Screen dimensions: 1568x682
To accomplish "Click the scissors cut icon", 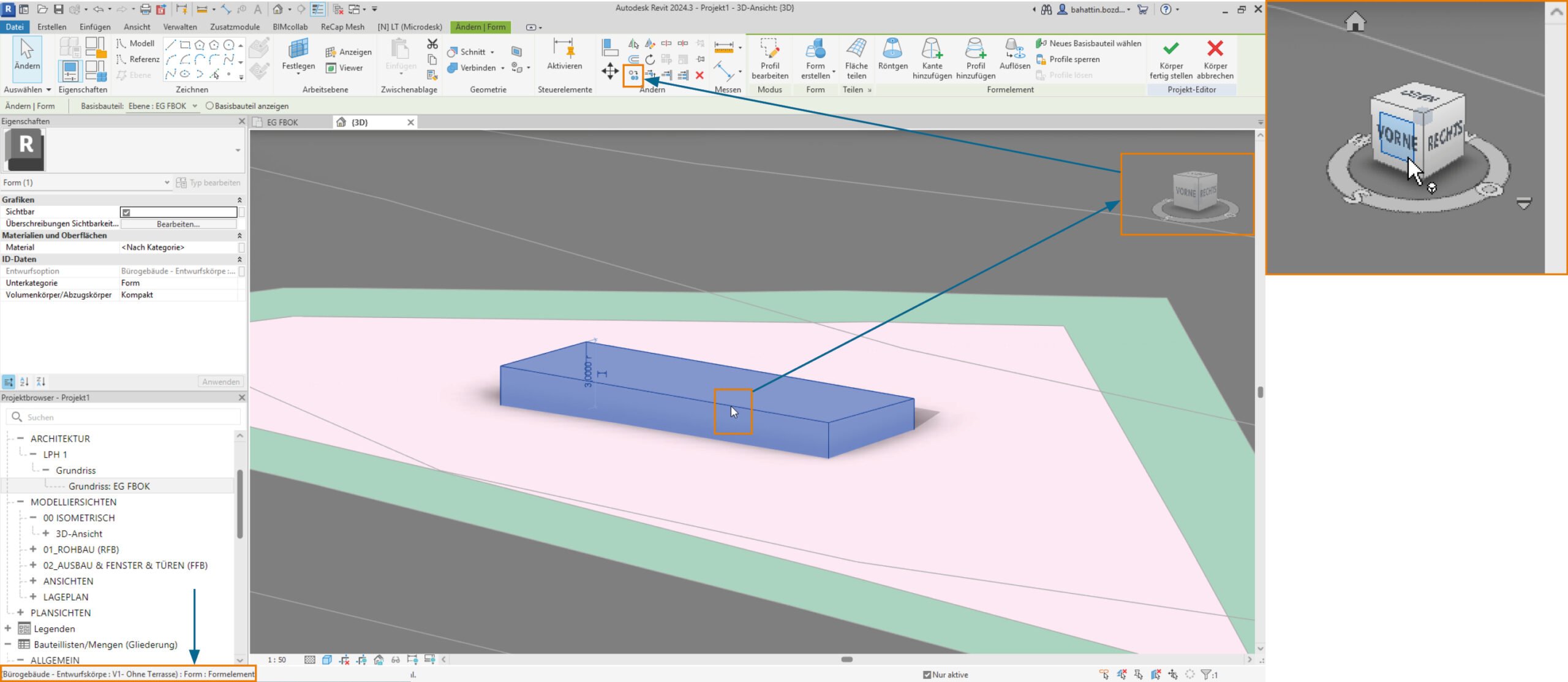I will point(432,44).
